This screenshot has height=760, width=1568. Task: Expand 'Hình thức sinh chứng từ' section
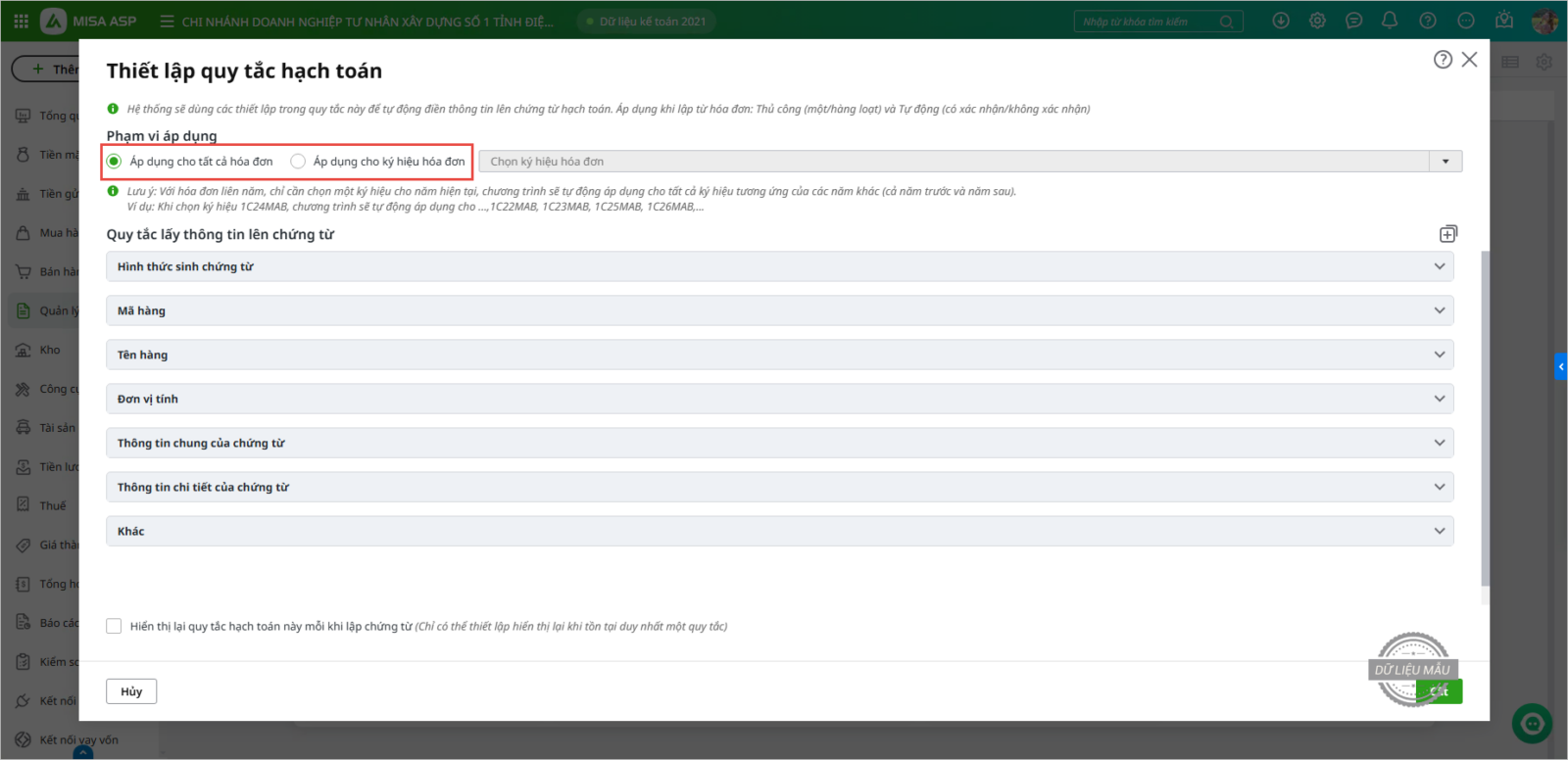(779, 266)
